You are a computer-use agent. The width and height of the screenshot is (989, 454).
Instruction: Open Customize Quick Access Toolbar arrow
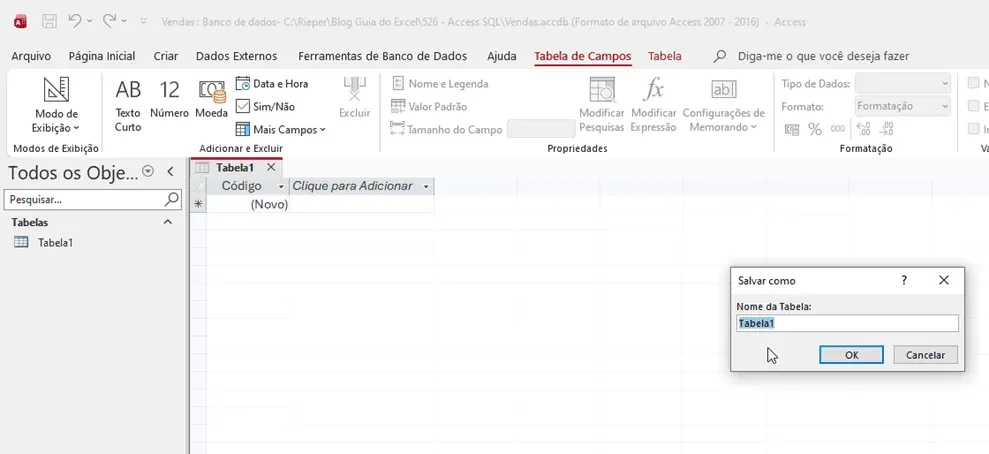144,21
